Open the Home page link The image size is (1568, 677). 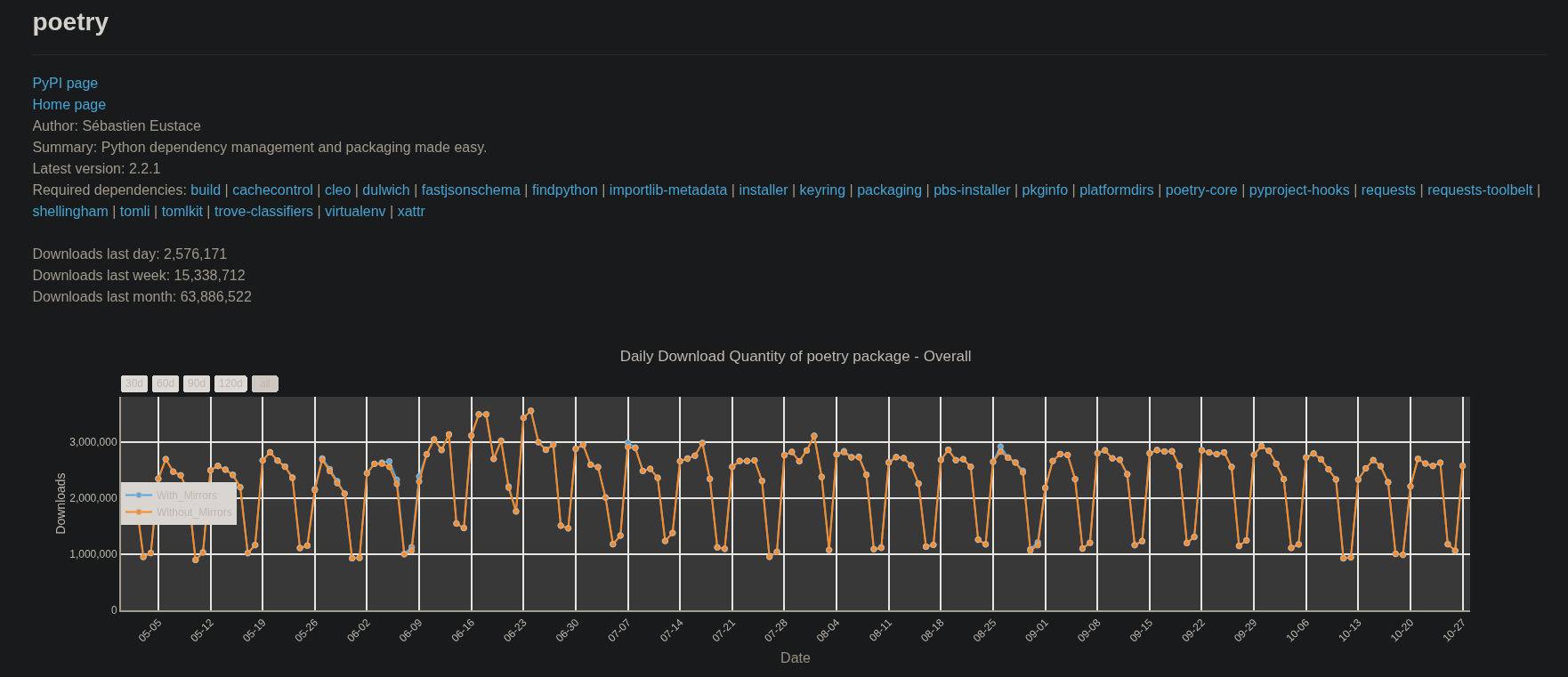coord(69,104)
